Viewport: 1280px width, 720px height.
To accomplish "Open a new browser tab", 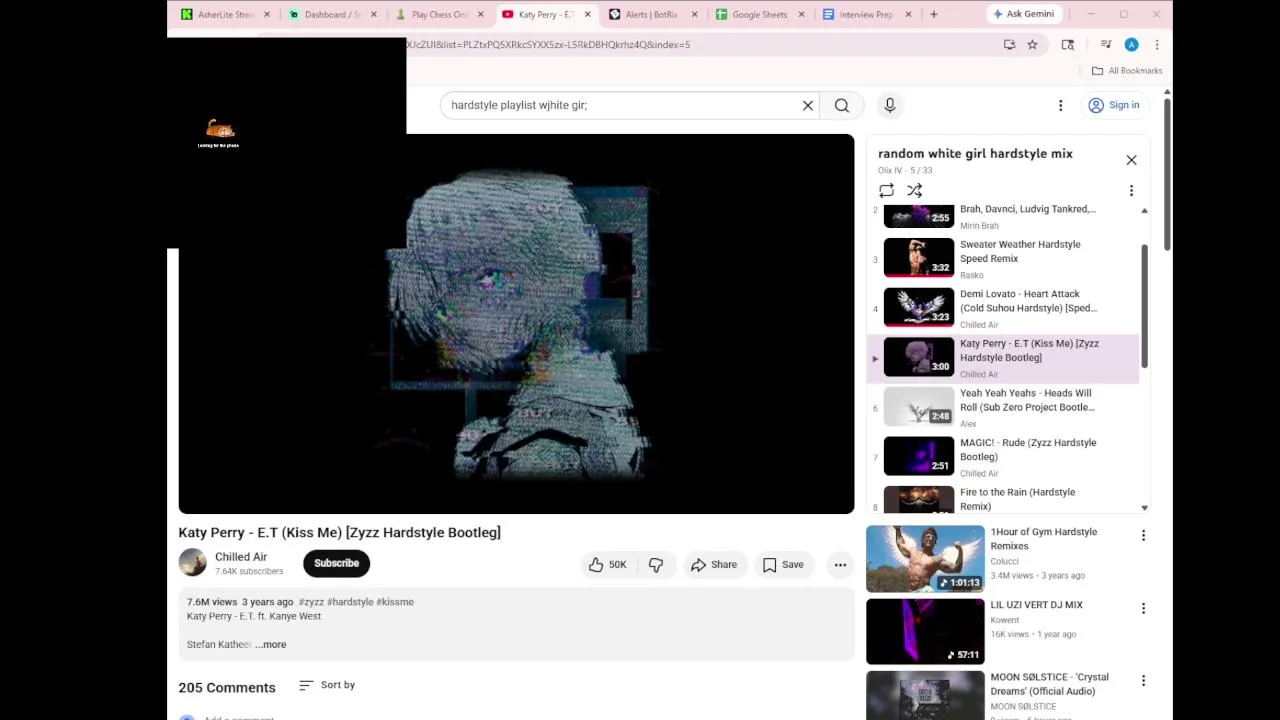I will tap(934, 14).
